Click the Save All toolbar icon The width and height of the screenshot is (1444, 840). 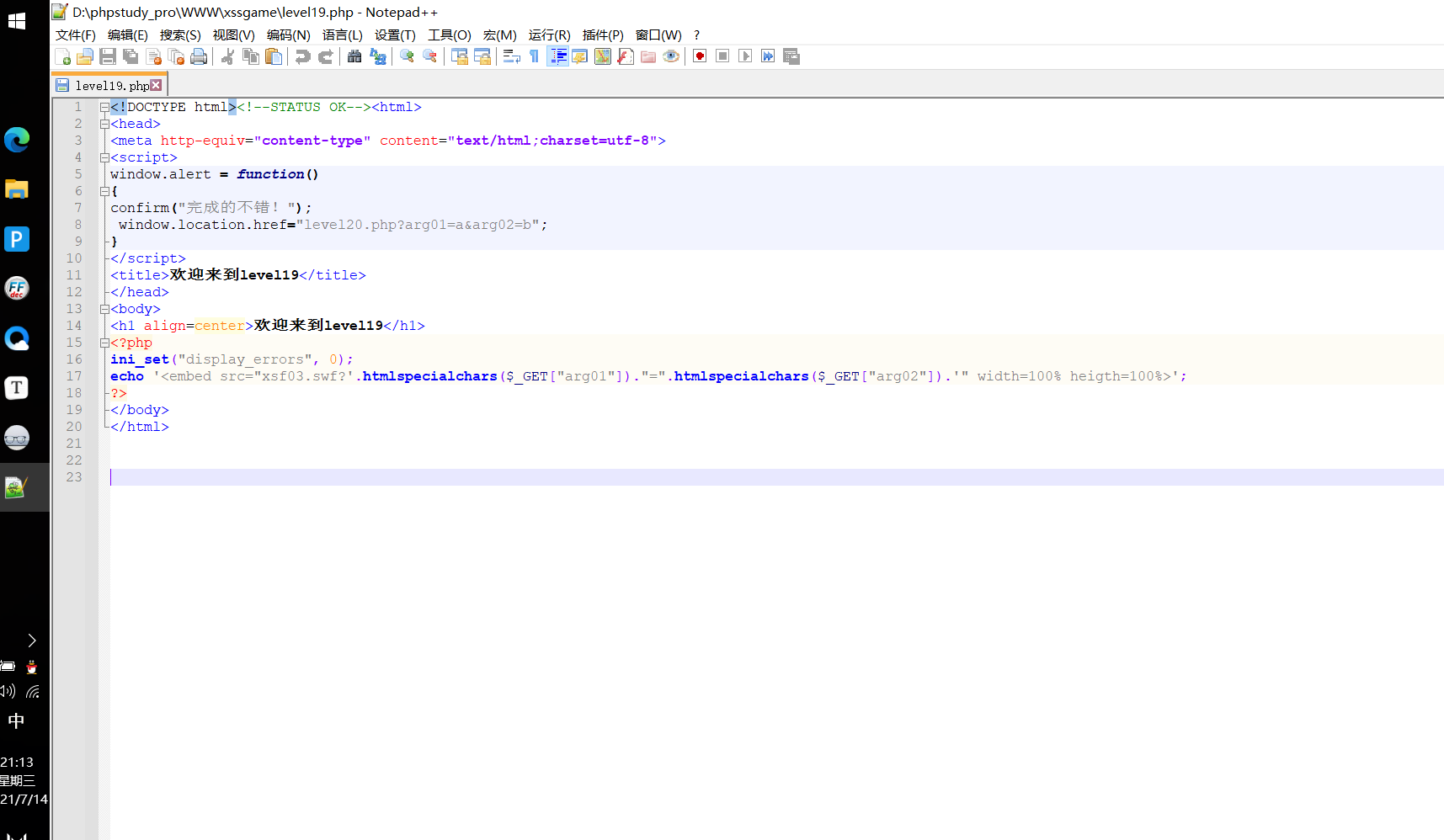click(131, 56)
